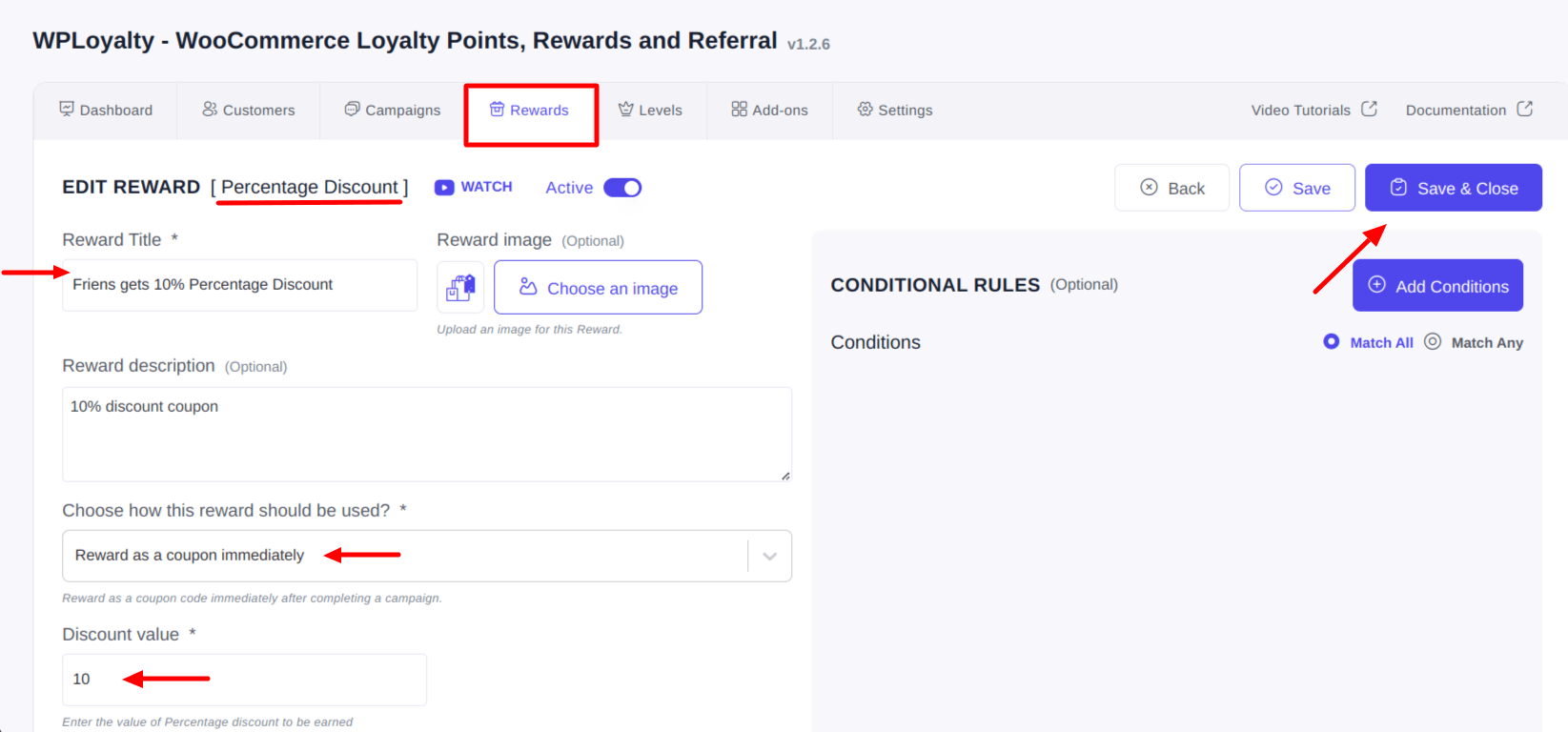Click the Customers people icon
The height and width of the screenshot is (732, 1568).
210,109
